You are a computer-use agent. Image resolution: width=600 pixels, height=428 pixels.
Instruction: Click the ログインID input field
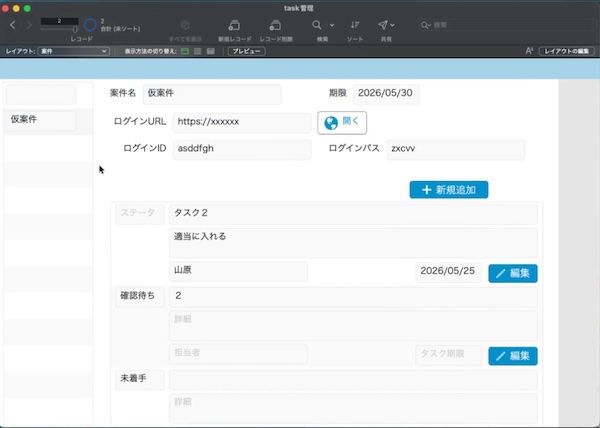242,149
